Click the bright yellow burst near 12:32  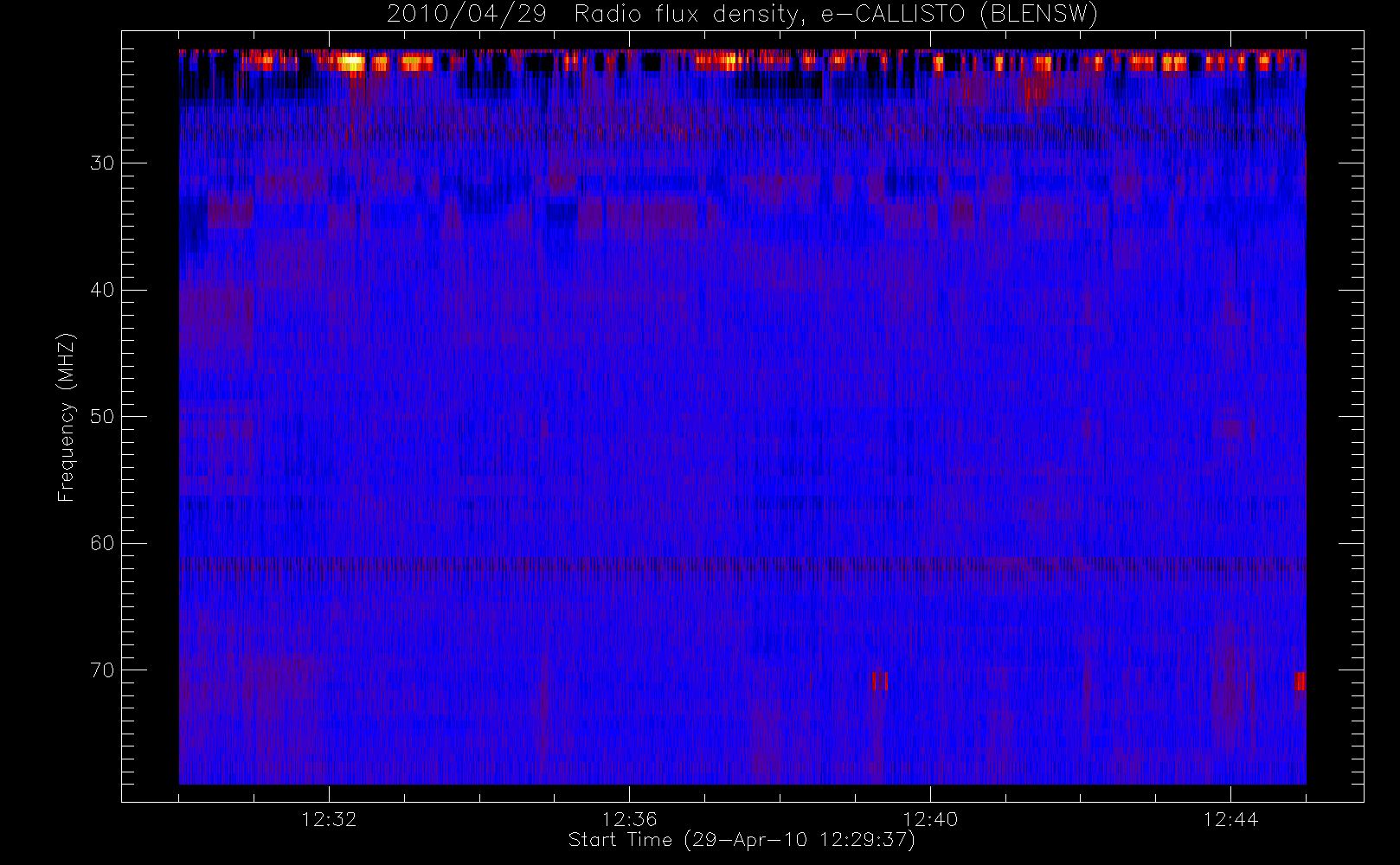pos(351,62)
